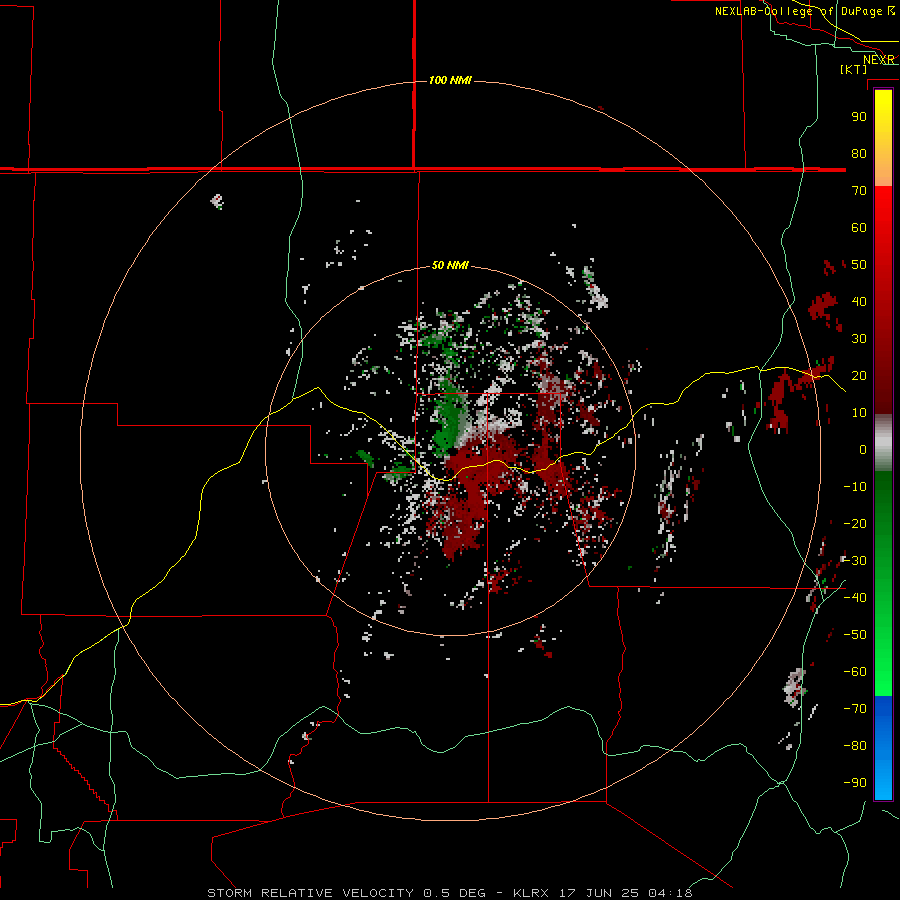Click the 80 value on velocity scale
Viewport: 900px width, 900px height.
[x=859, y=154]
